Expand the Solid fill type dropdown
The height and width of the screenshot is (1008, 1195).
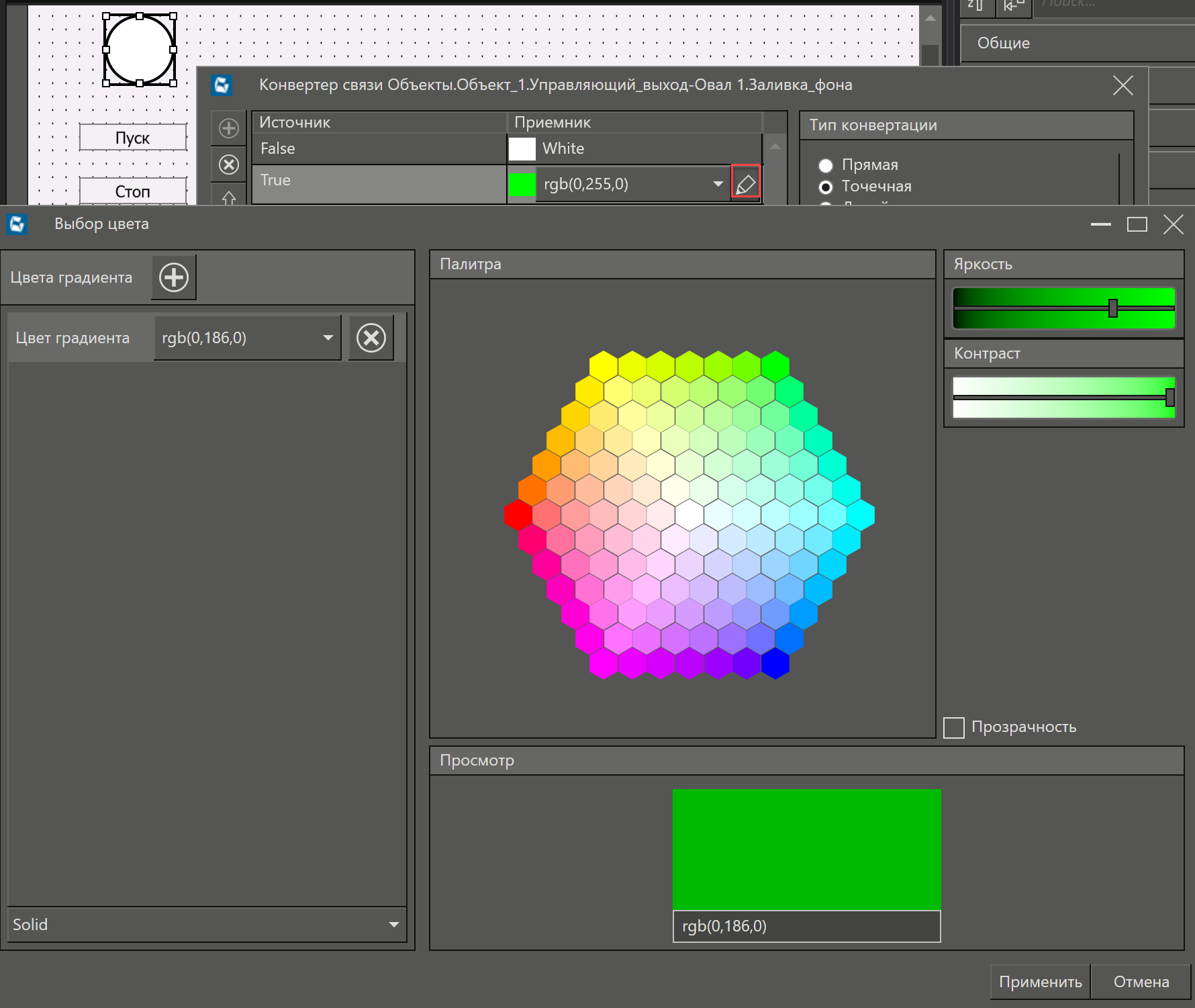point(393,925)
